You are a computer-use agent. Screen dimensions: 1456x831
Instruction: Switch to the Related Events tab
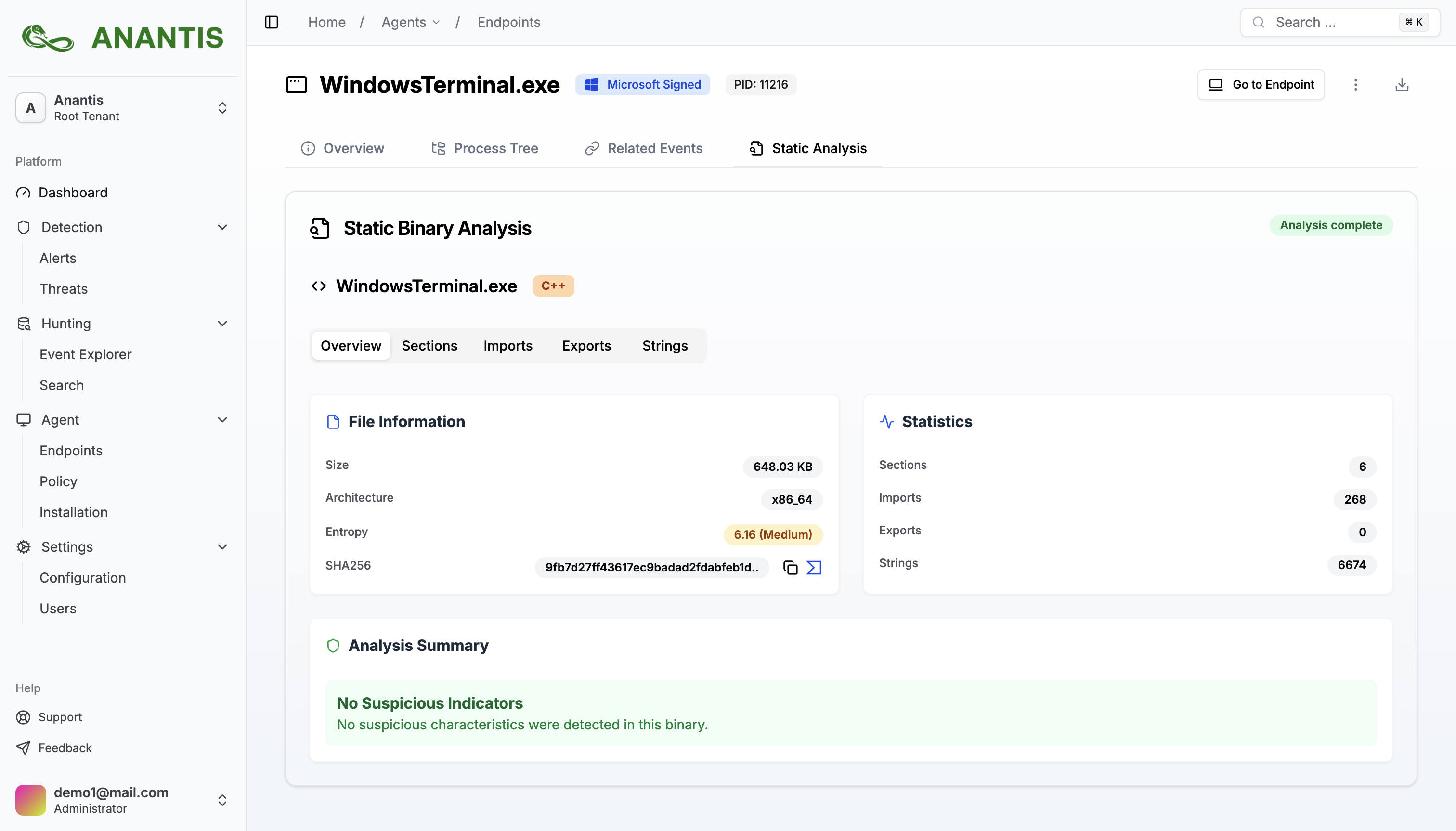(644, 148)
